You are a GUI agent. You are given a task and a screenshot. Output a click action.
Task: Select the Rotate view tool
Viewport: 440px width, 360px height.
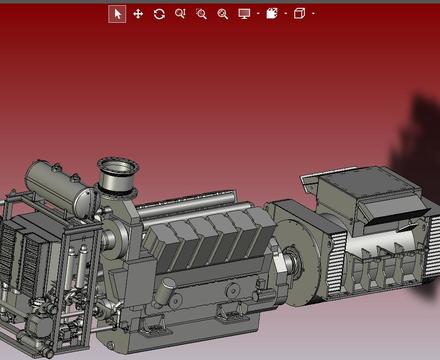point(159,14)
